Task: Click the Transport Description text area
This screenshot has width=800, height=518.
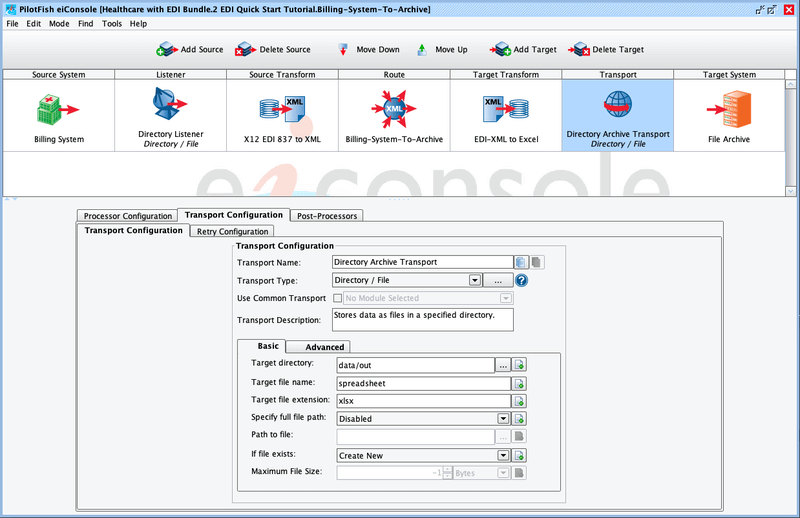Action: point(422,319)
